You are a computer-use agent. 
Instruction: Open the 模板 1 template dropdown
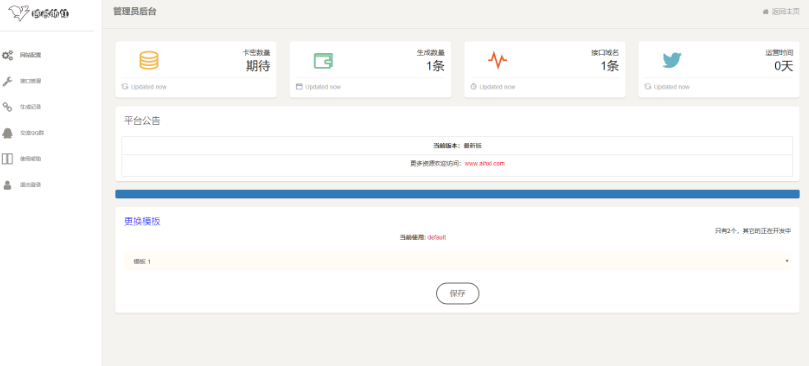(x=457, y=261)
